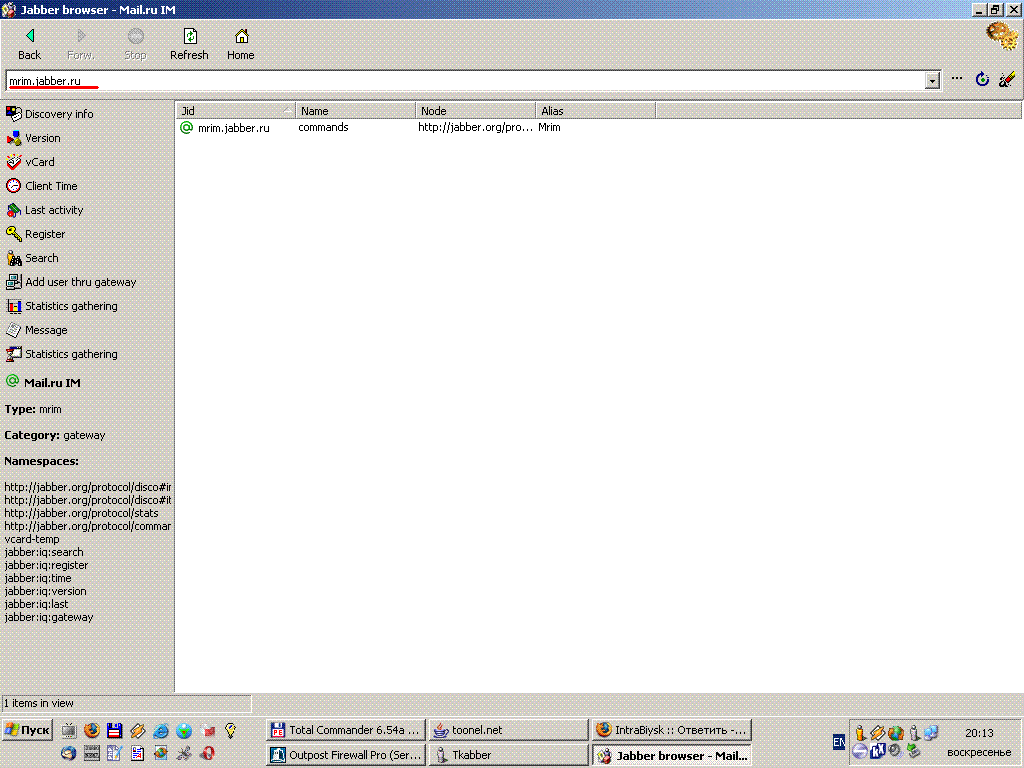The image size is (1024, 768).
Task: Sort list by Name column header
Action: point(355,111)
